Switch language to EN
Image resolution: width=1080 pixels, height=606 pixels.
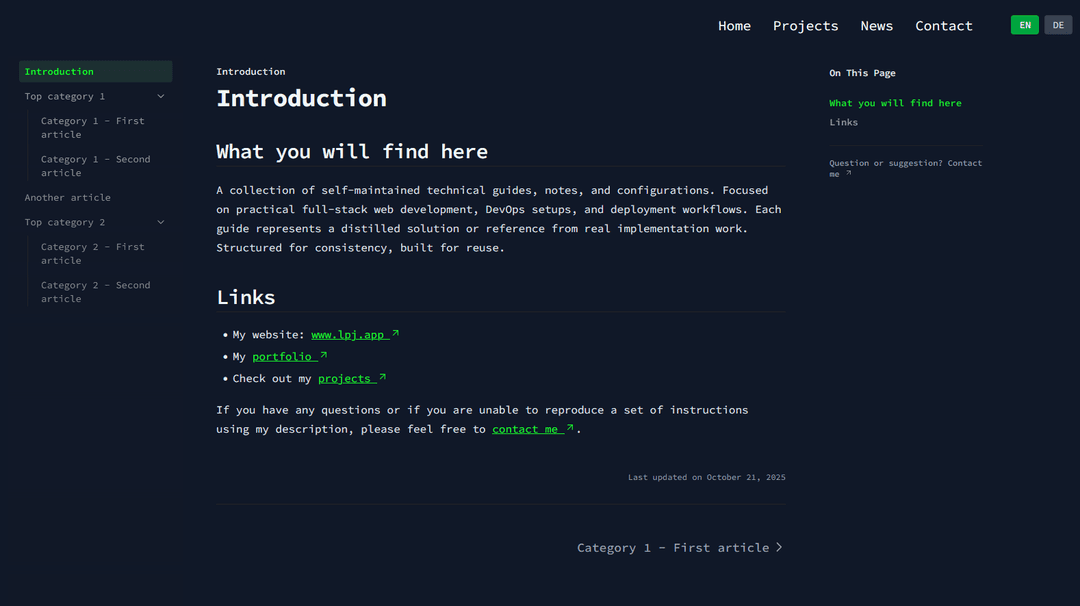[x=1024, y=25]
